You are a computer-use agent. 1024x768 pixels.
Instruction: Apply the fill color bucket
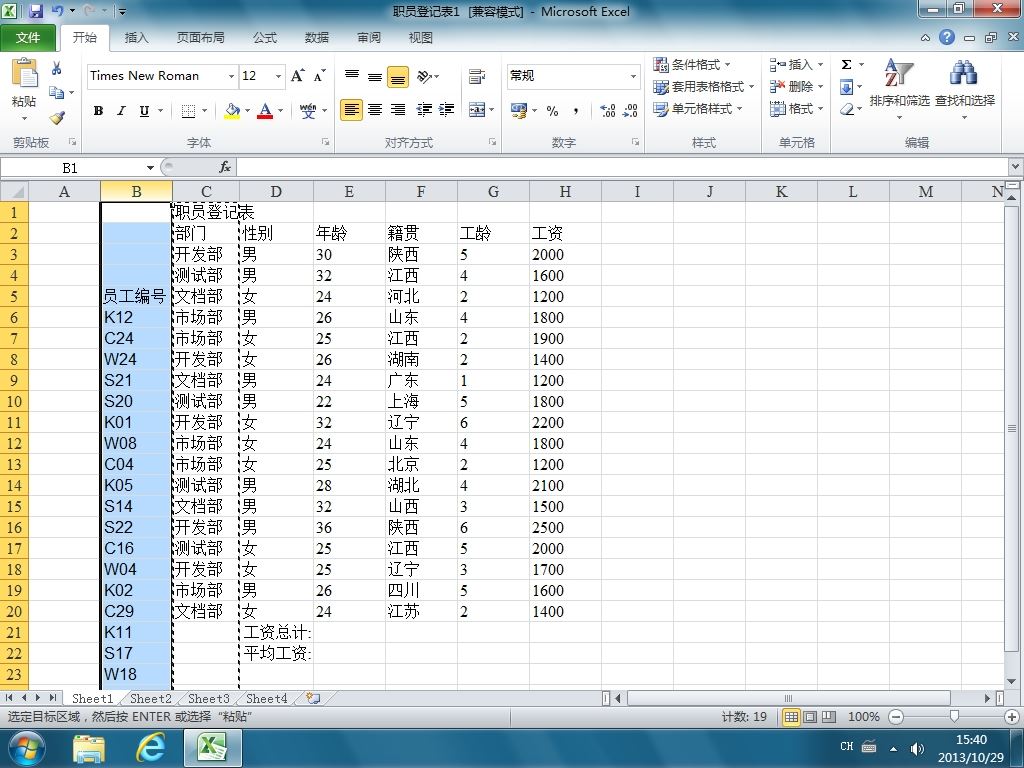click(x=232, y=111)
